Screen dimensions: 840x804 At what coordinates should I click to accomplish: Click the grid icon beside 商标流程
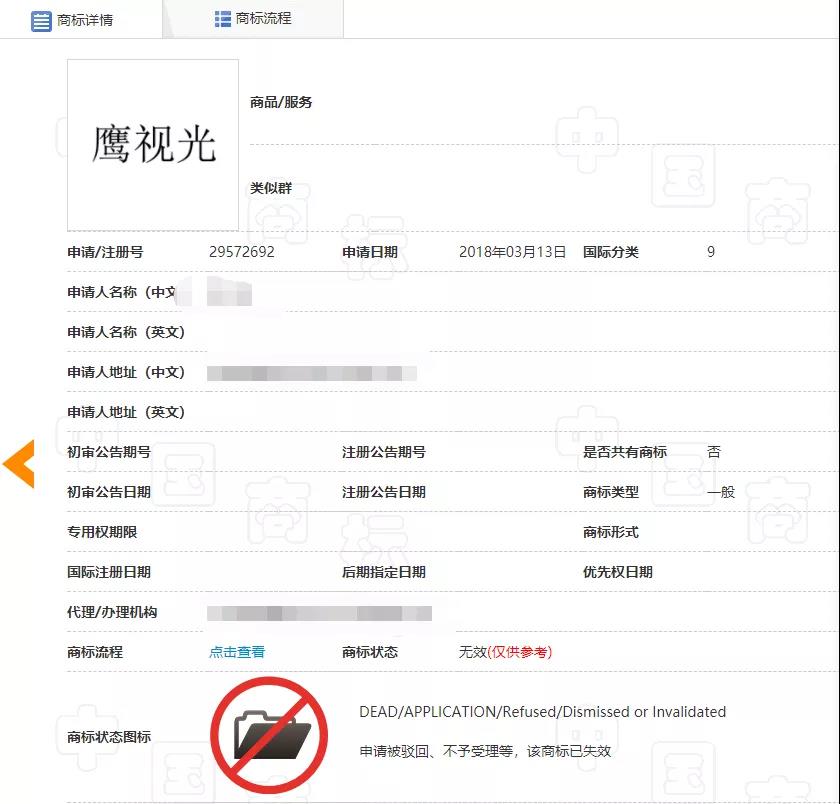(222, 19)
